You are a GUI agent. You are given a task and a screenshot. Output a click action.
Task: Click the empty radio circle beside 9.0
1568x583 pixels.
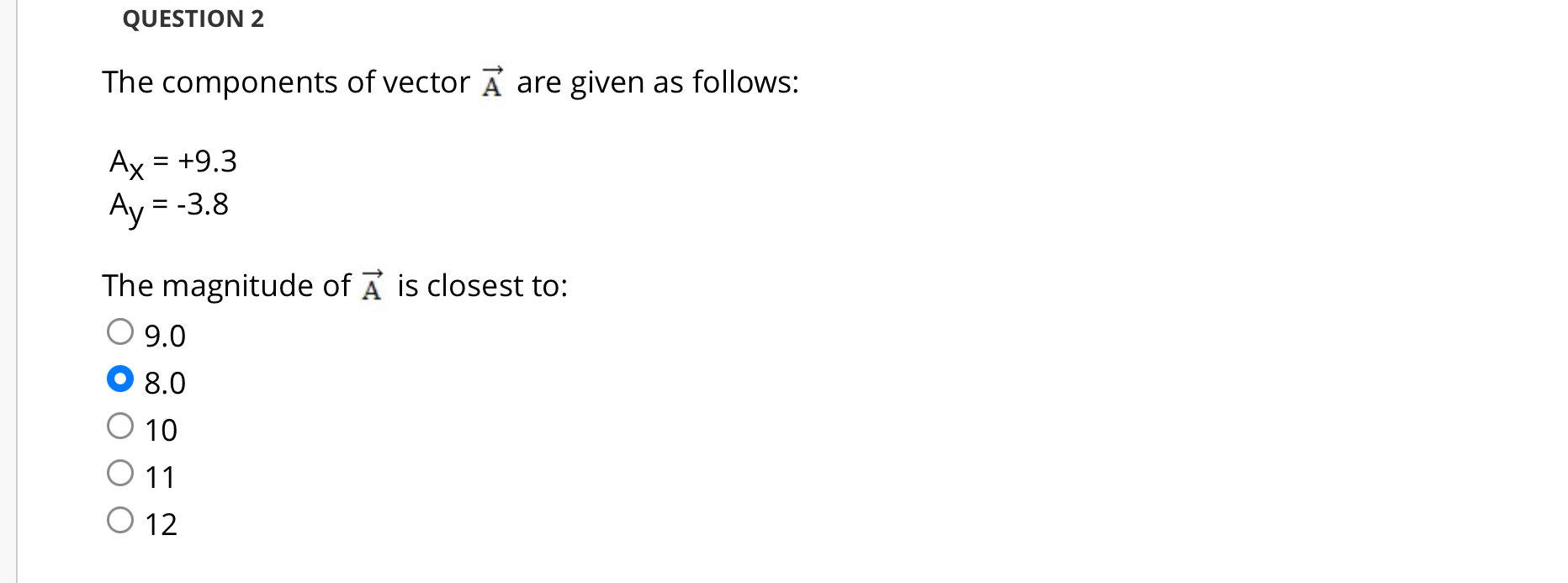point(120,331)
